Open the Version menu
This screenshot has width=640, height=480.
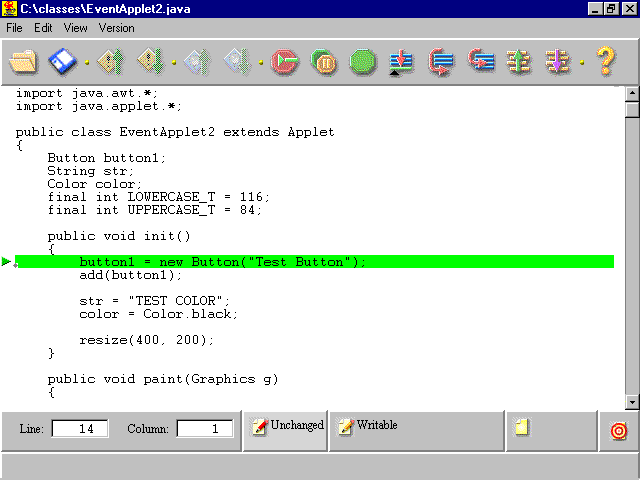pyautogui.click(x=116, y=28)
